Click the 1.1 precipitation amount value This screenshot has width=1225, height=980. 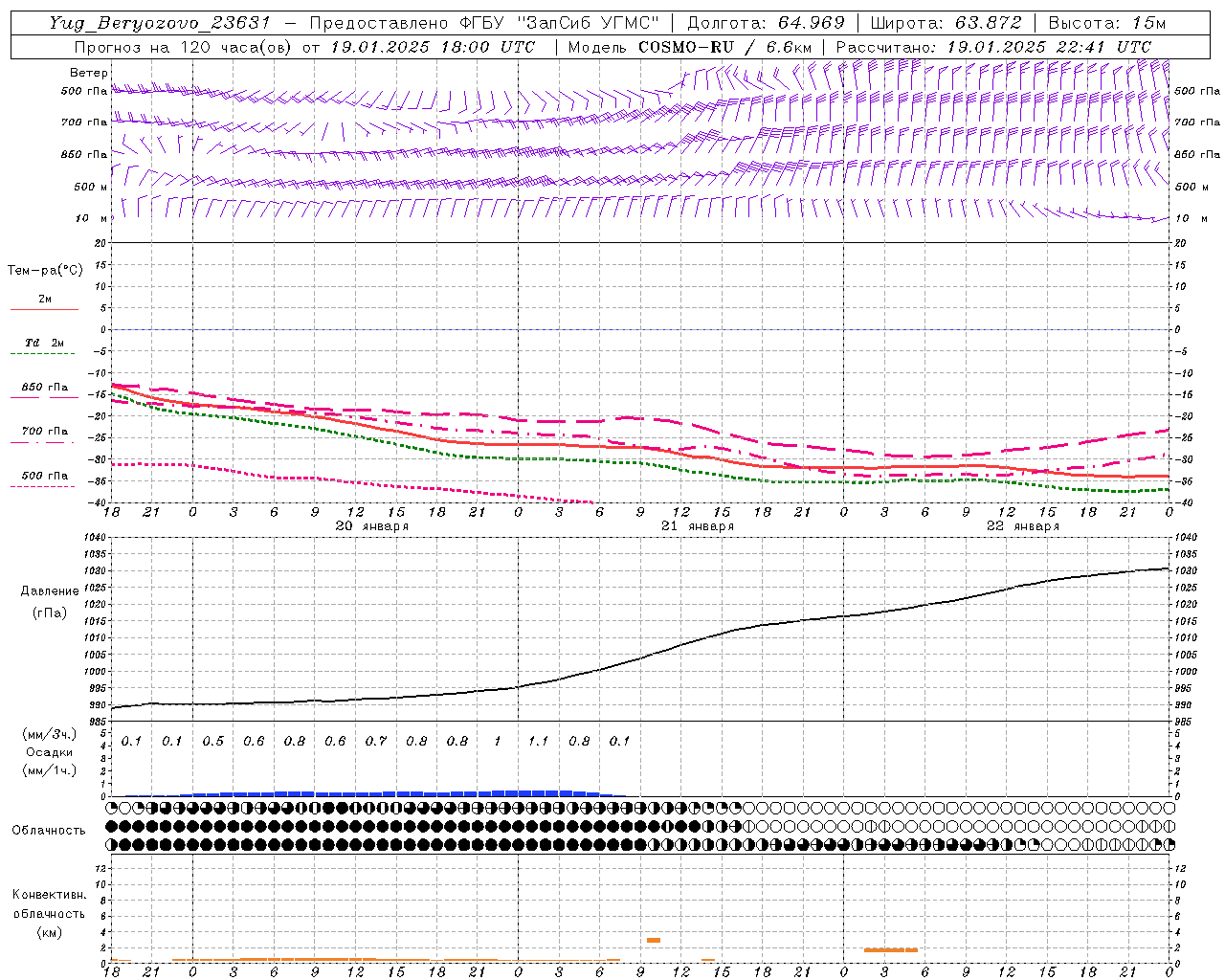click(538, 742)
